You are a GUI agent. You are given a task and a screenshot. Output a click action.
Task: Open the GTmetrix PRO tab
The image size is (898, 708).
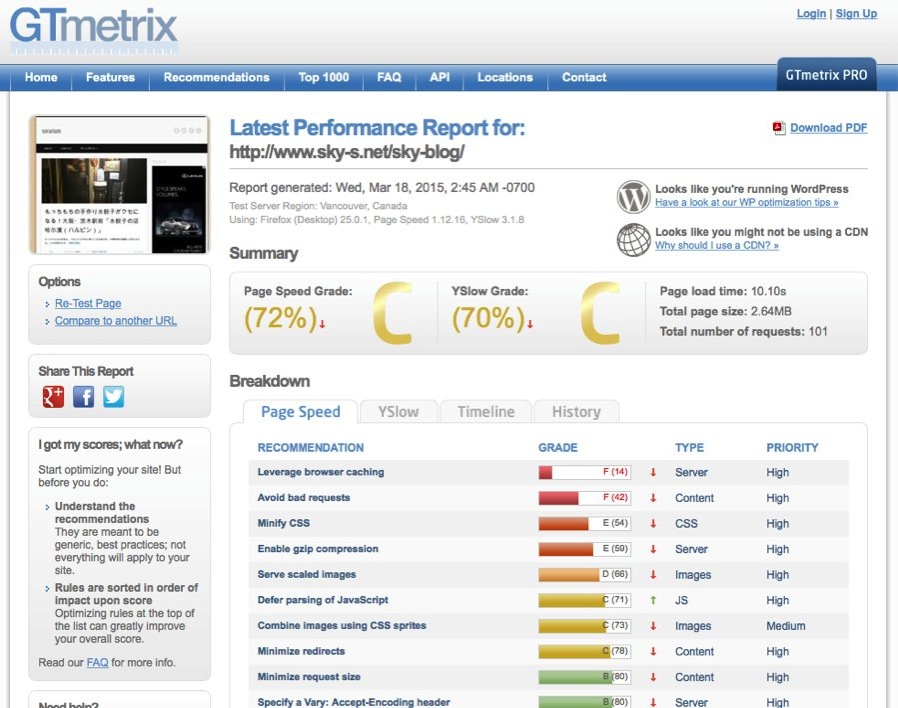[x=826, y=75]
